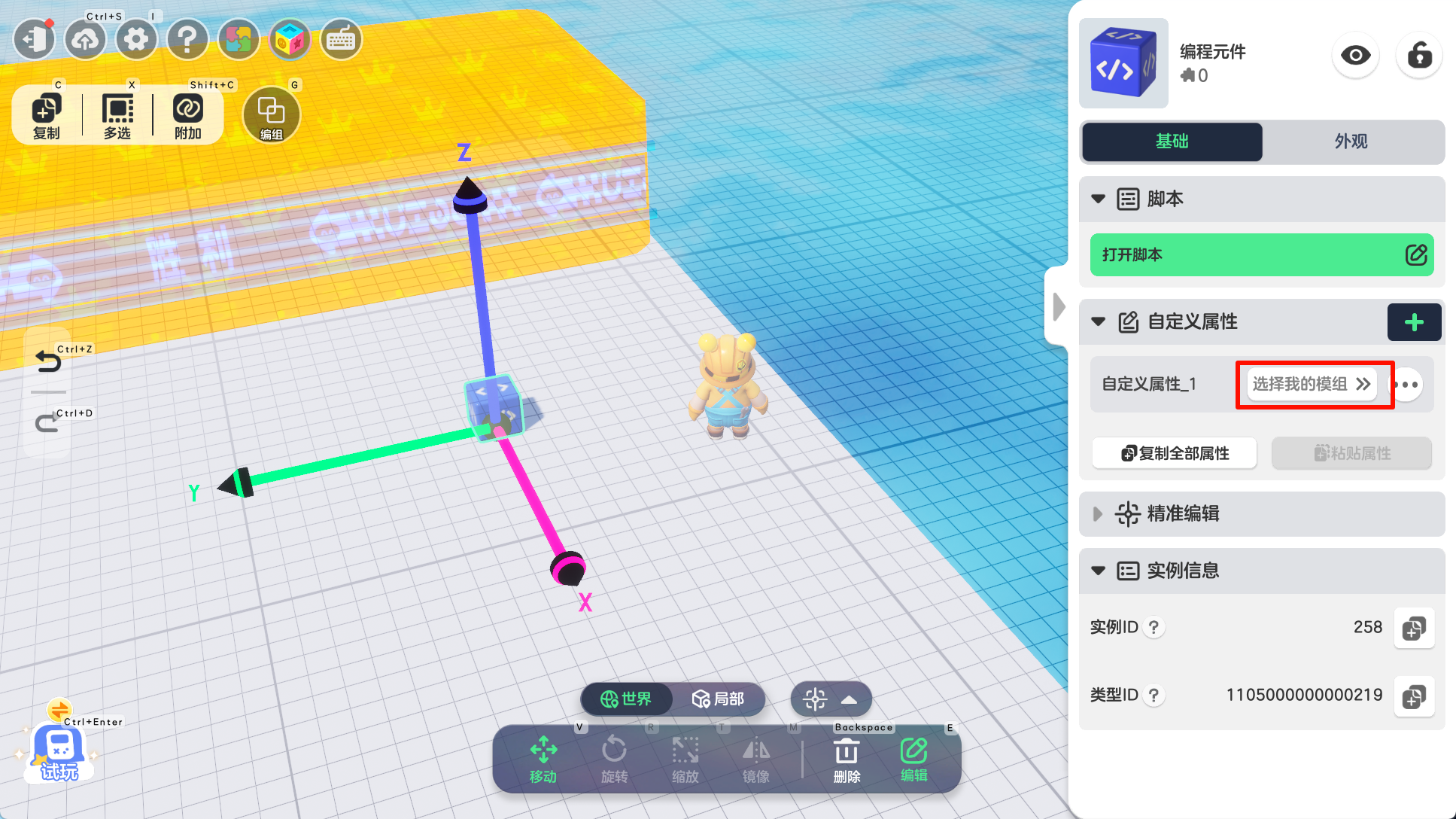Select the 基础 basics tab

[1172, 142]
